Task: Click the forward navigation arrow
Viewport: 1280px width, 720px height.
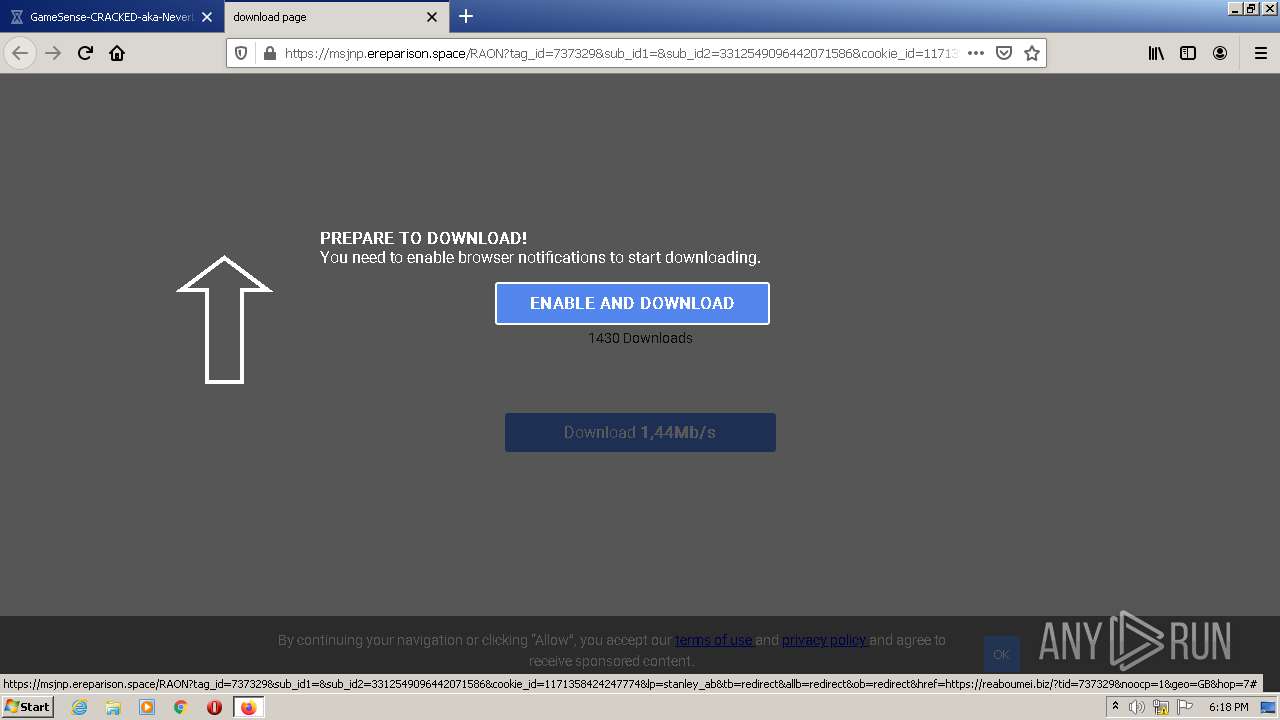Action: (x=54, y=53)
